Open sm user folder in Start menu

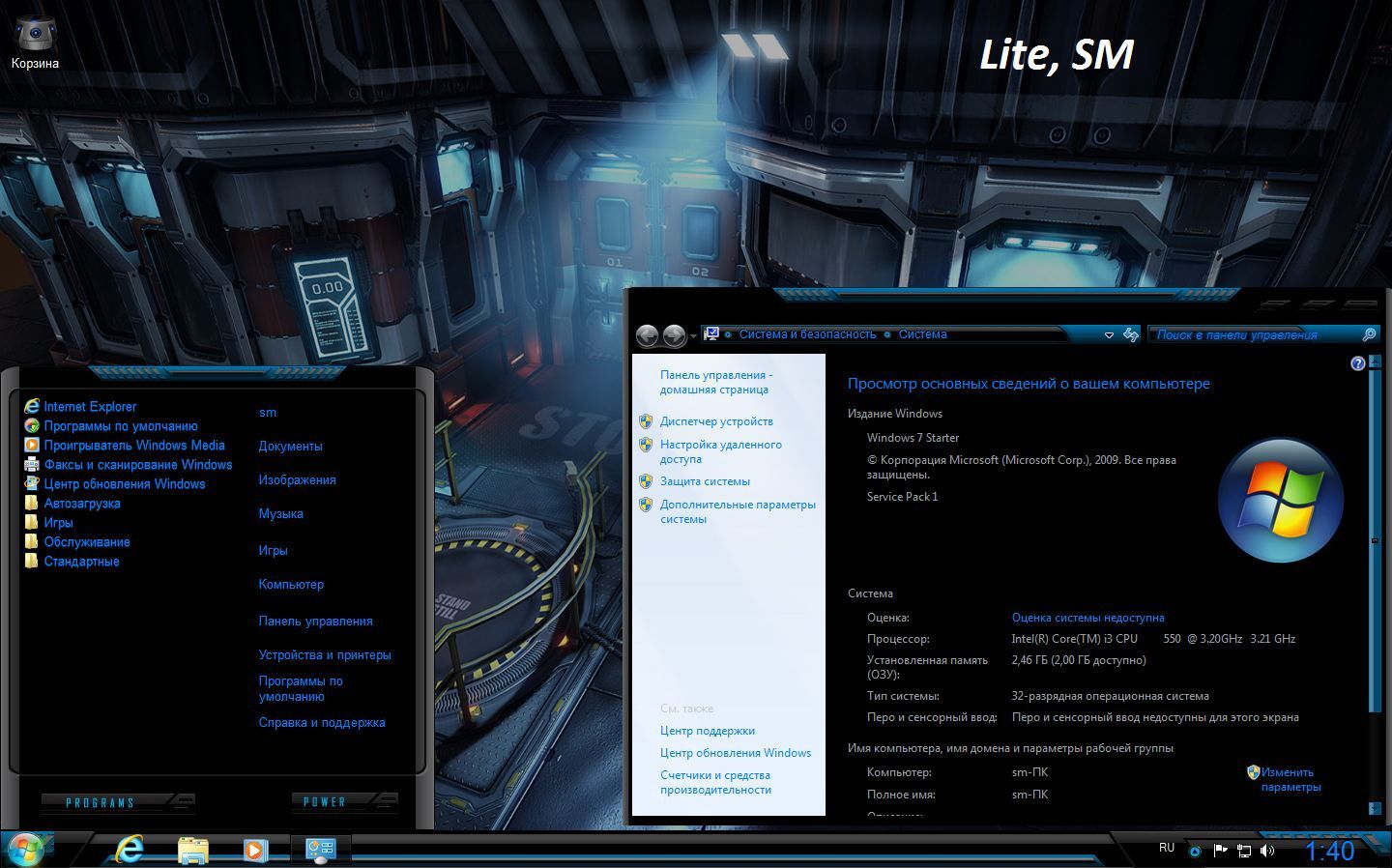point(268,413)
